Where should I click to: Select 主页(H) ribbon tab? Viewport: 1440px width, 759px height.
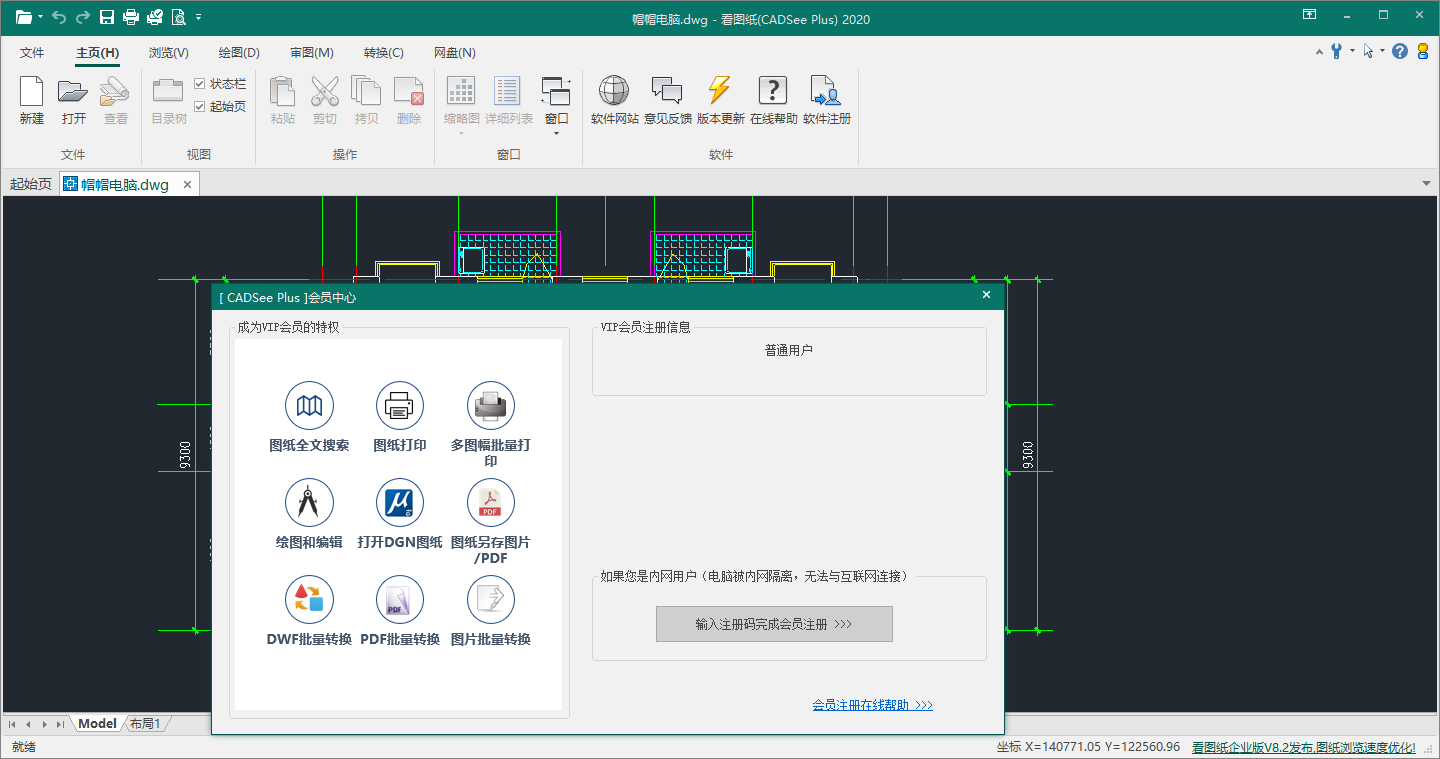tap(98, 53)
